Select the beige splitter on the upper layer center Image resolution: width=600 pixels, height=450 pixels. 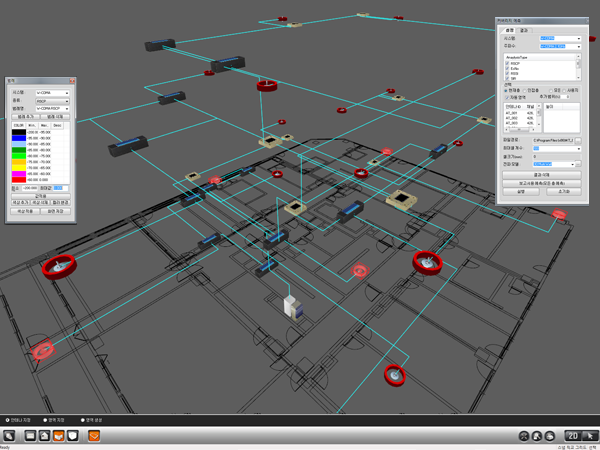tap(270, 142)
